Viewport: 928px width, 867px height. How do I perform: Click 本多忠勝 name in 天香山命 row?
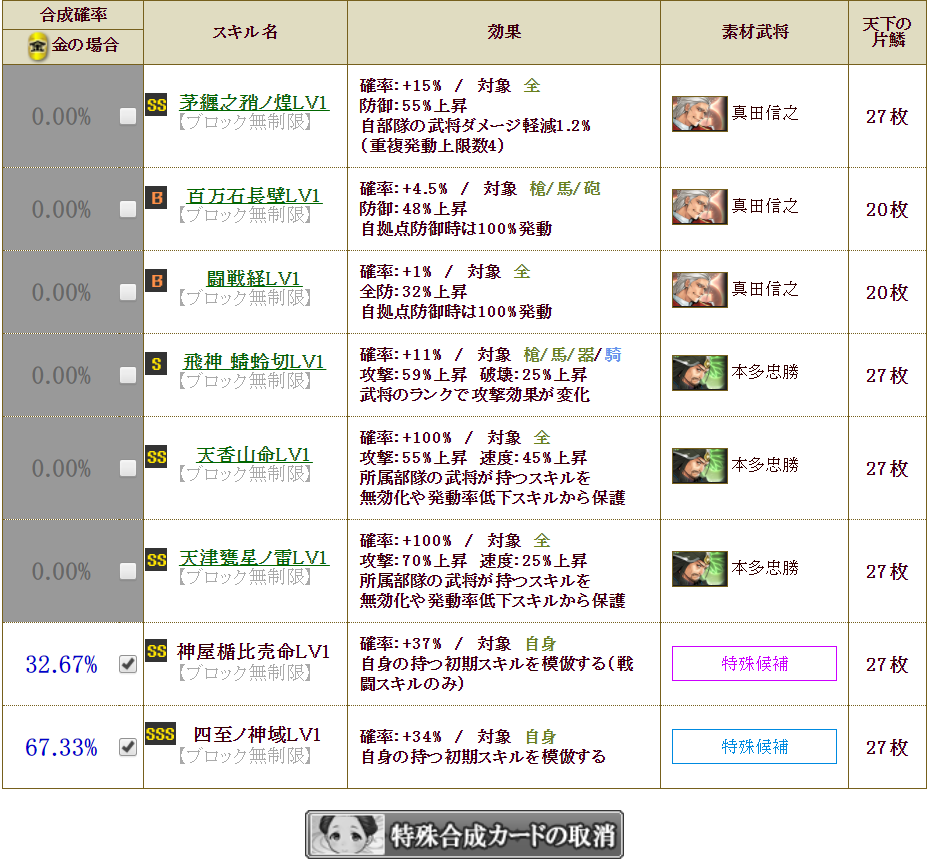(765, 465)
